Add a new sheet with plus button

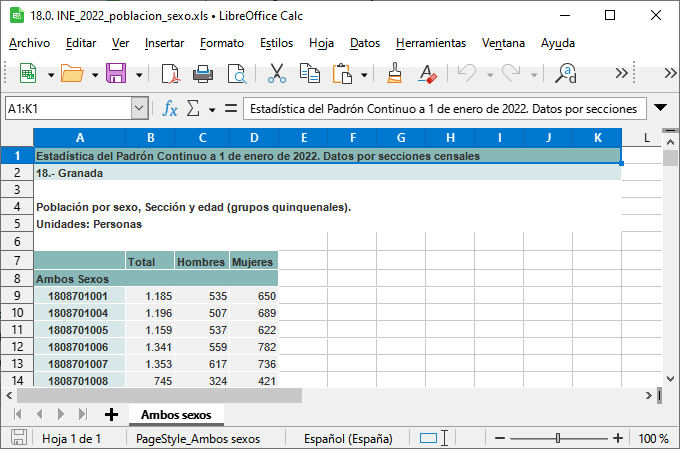tap(111, 415)
